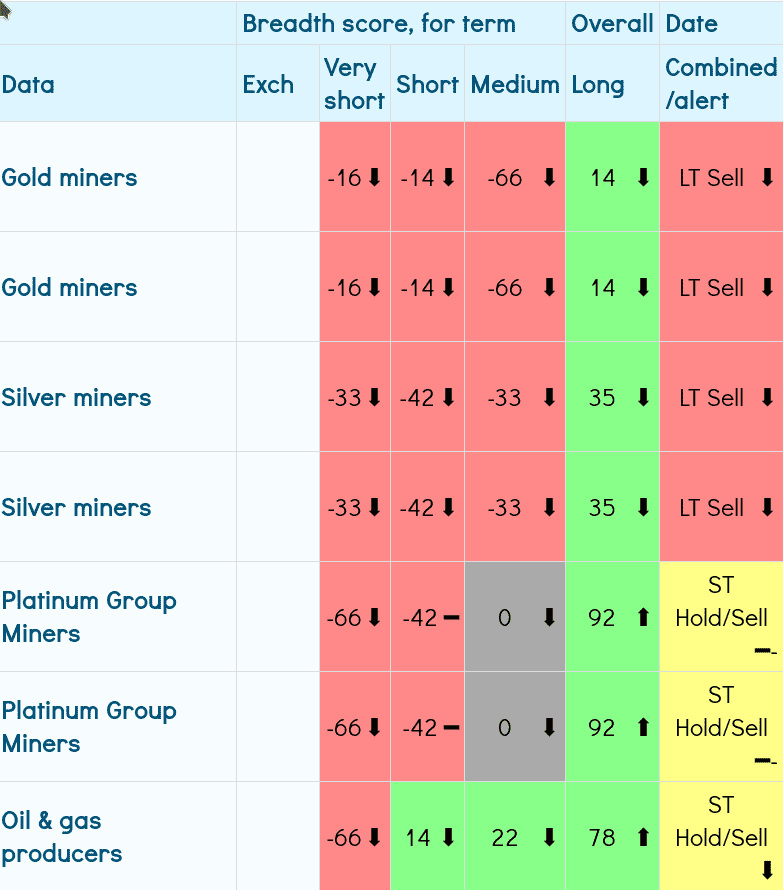Click flat dash icon in upper Platinum -42 cell
783x890 pixels.
[x=451, y=618]
